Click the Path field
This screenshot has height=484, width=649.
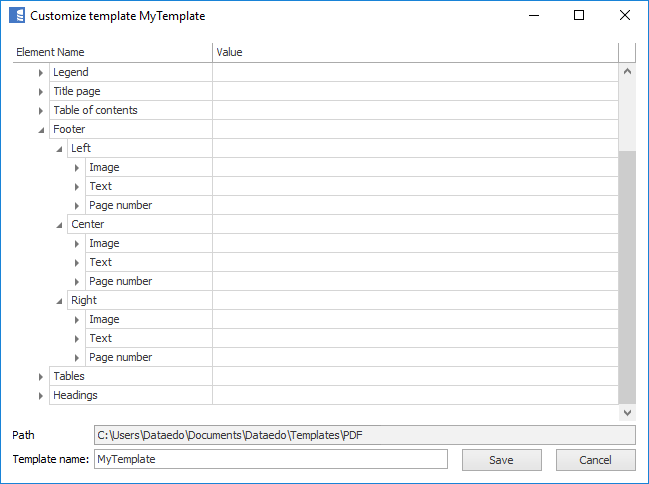[364, 435]
